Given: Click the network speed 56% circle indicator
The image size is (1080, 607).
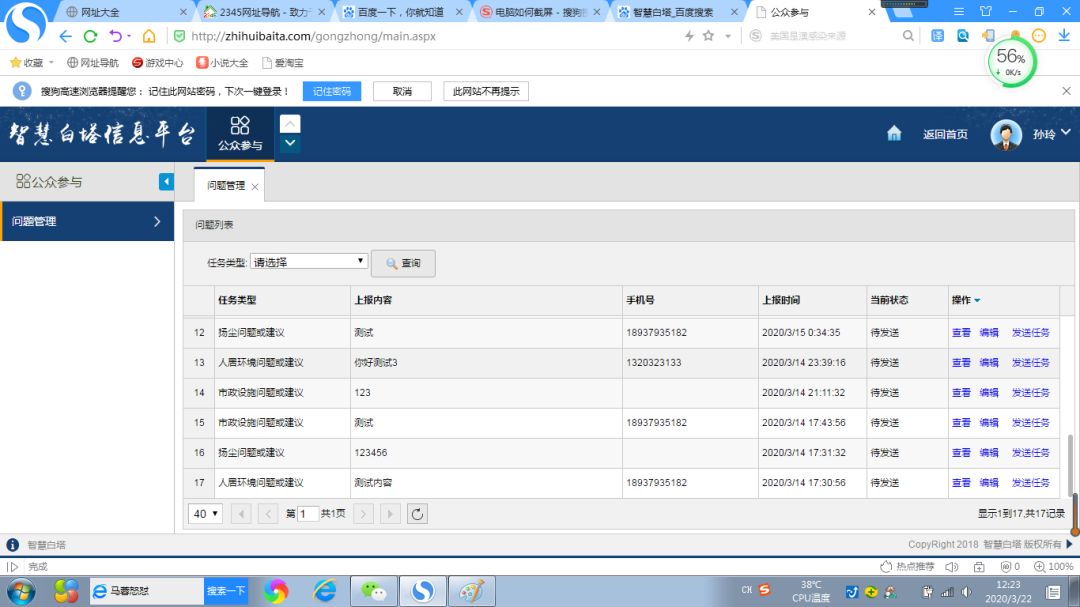Looking at the screenshot, I should pos(1009,62).
